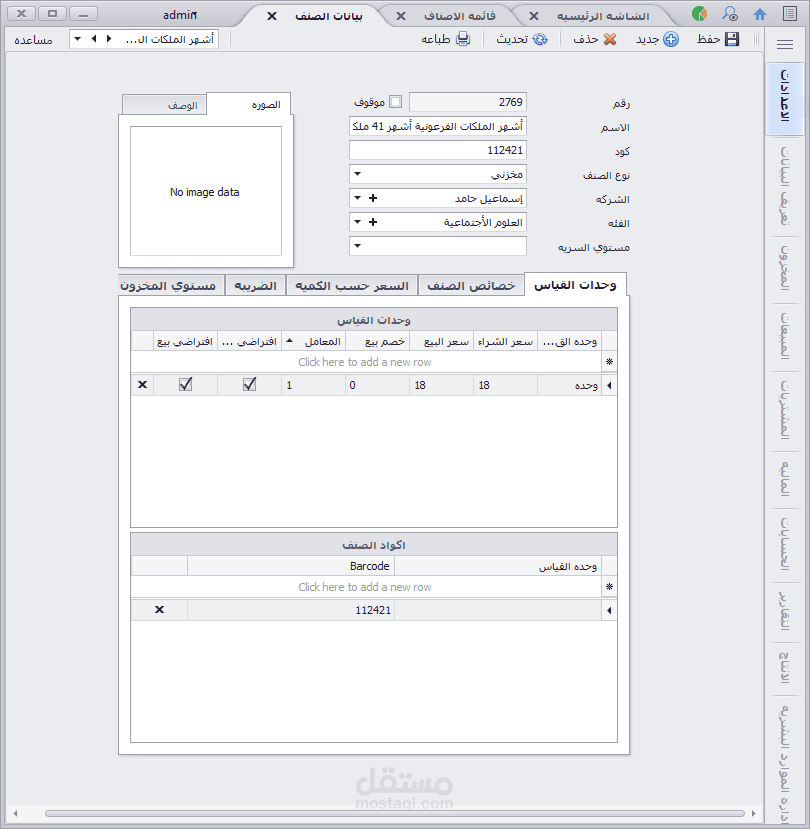The height and width of the screenshot is (829, 810).
Task: Click 'Click here to add a new row' in units grid
Action: point(365,362)
